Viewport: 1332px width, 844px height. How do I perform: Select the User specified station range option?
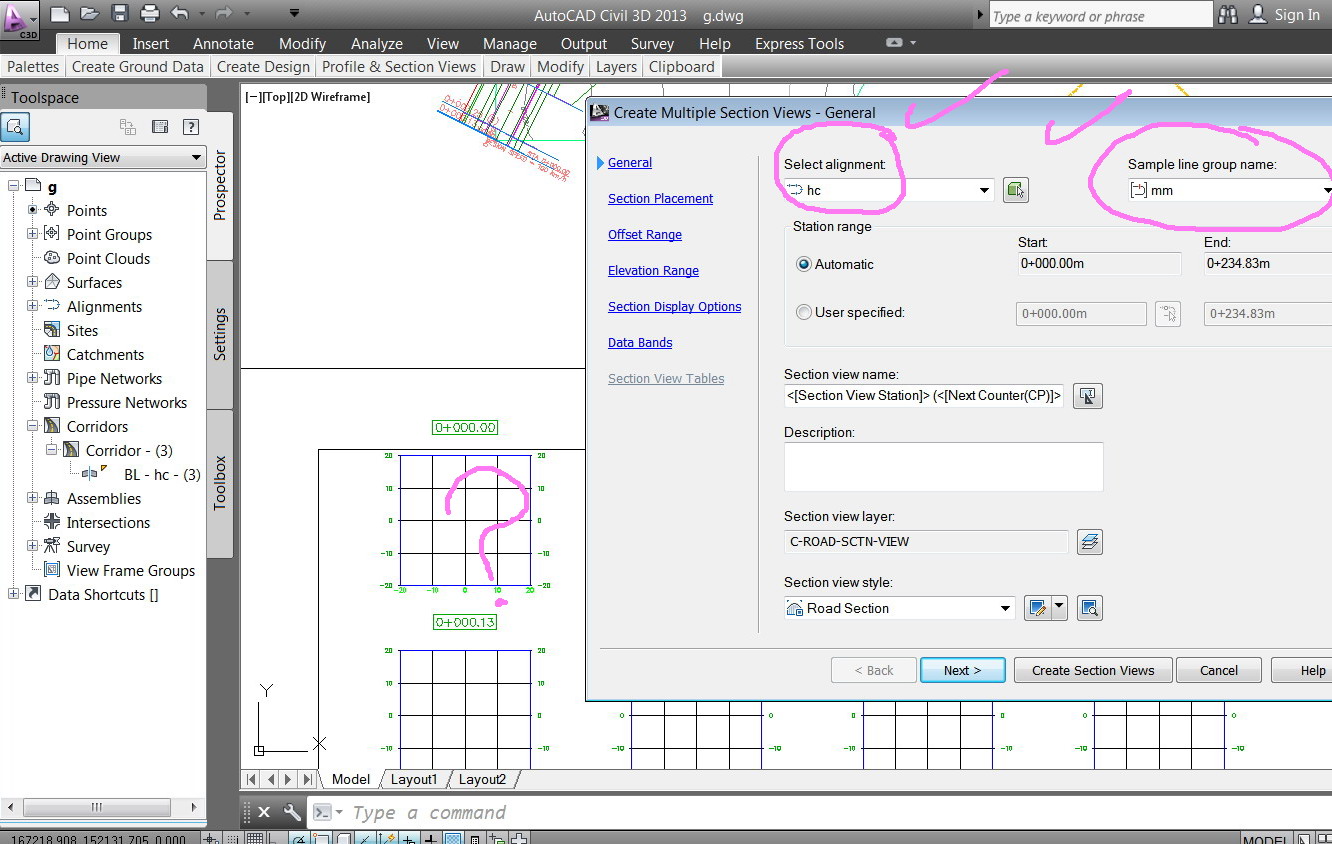coord(804,313)
